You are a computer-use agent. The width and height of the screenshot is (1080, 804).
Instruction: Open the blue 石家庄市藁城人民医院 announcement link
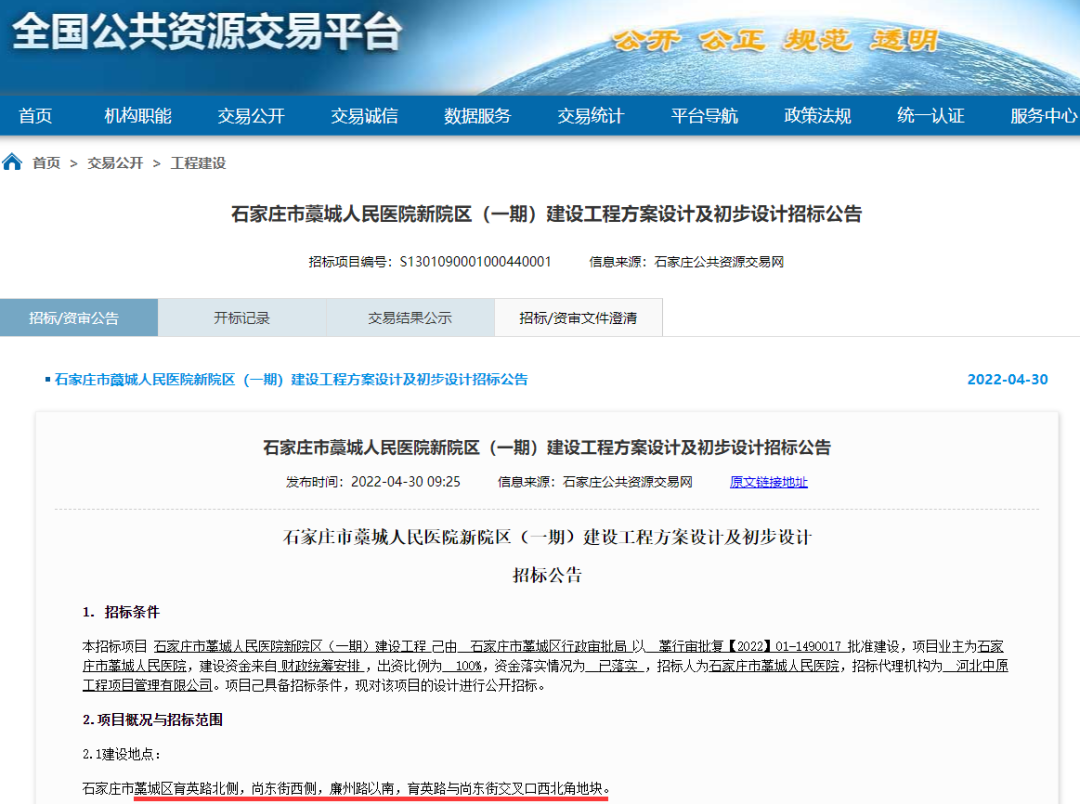coord(291,380)
